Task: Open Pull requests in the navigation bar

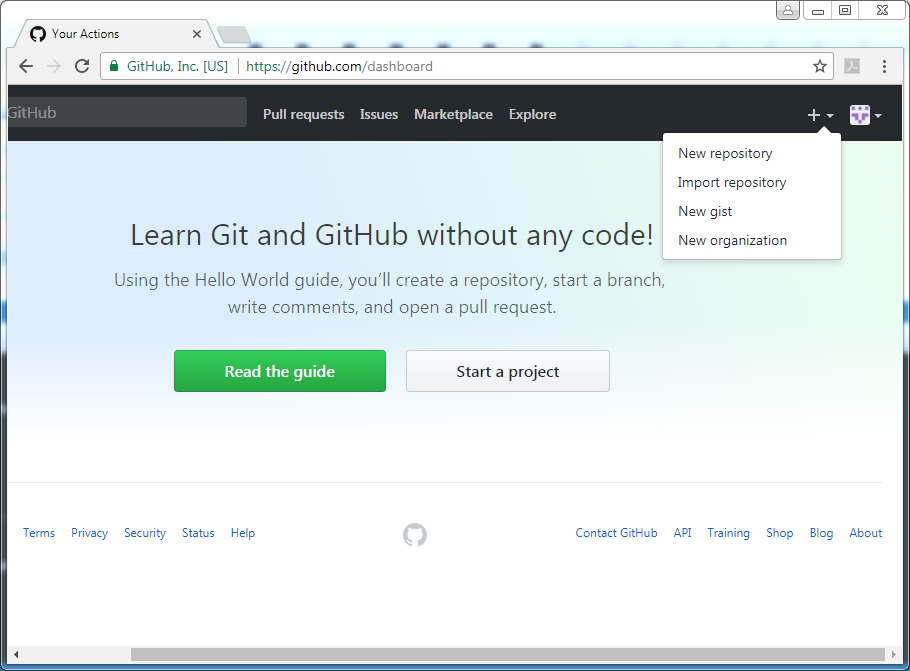Action: tap(304, 114)
